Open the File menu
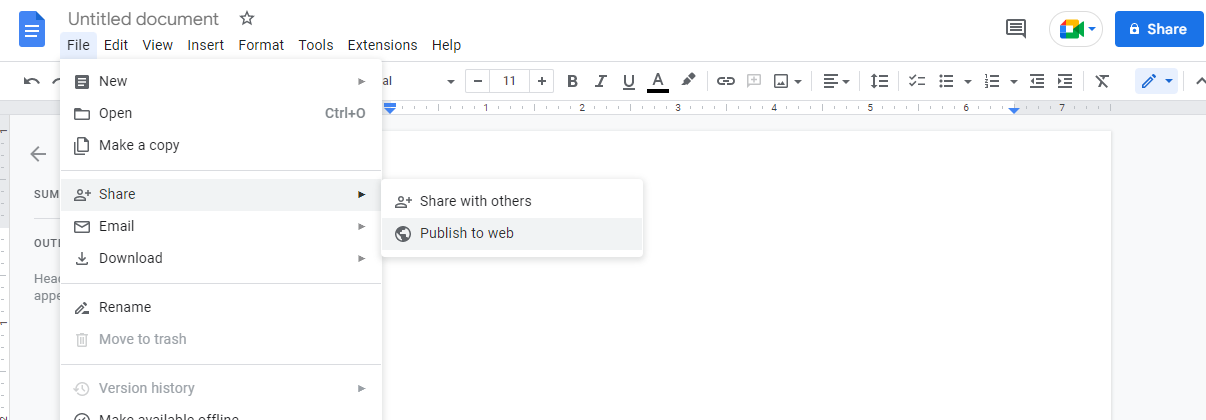Image resolution: width=1206 pixels, height=420 pixels. (x=79, y=45)
